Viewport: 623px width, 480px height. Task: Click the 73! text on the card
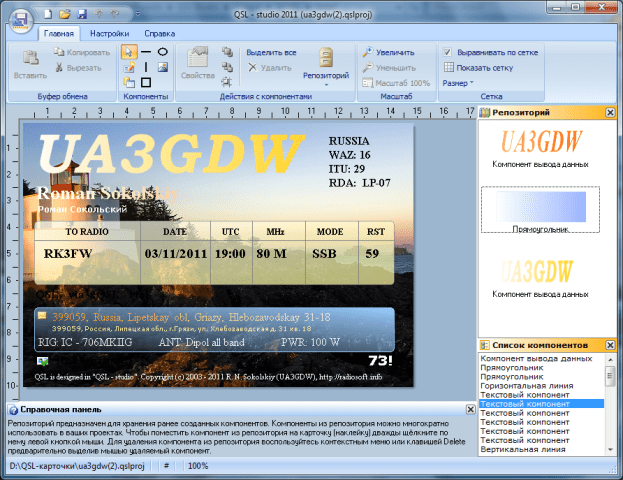380,361
